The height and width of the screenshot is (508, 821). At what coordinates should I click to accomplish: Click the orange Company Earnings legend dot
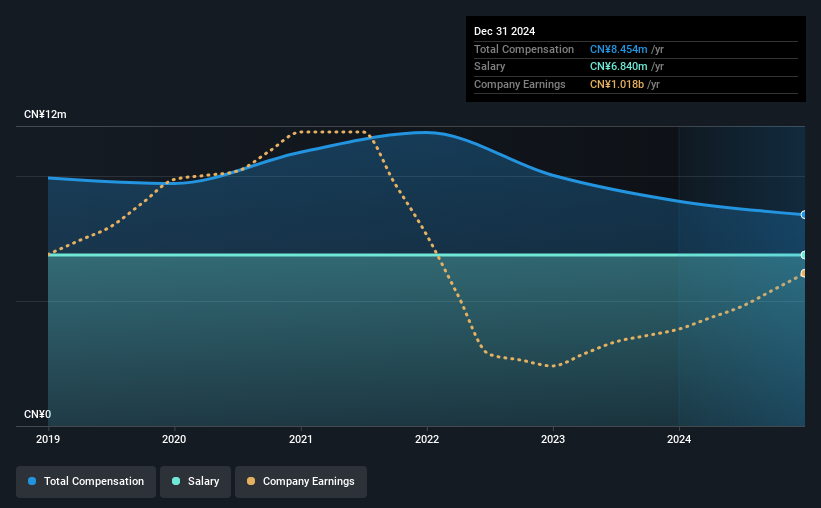[x=251, y=481]
